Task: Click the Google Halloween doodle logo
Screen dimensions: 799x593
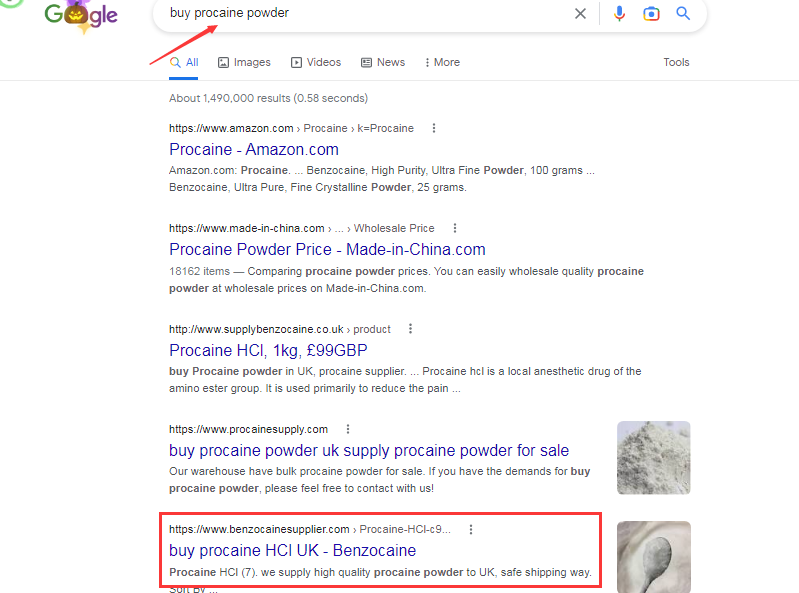Action: coord(81,15)
